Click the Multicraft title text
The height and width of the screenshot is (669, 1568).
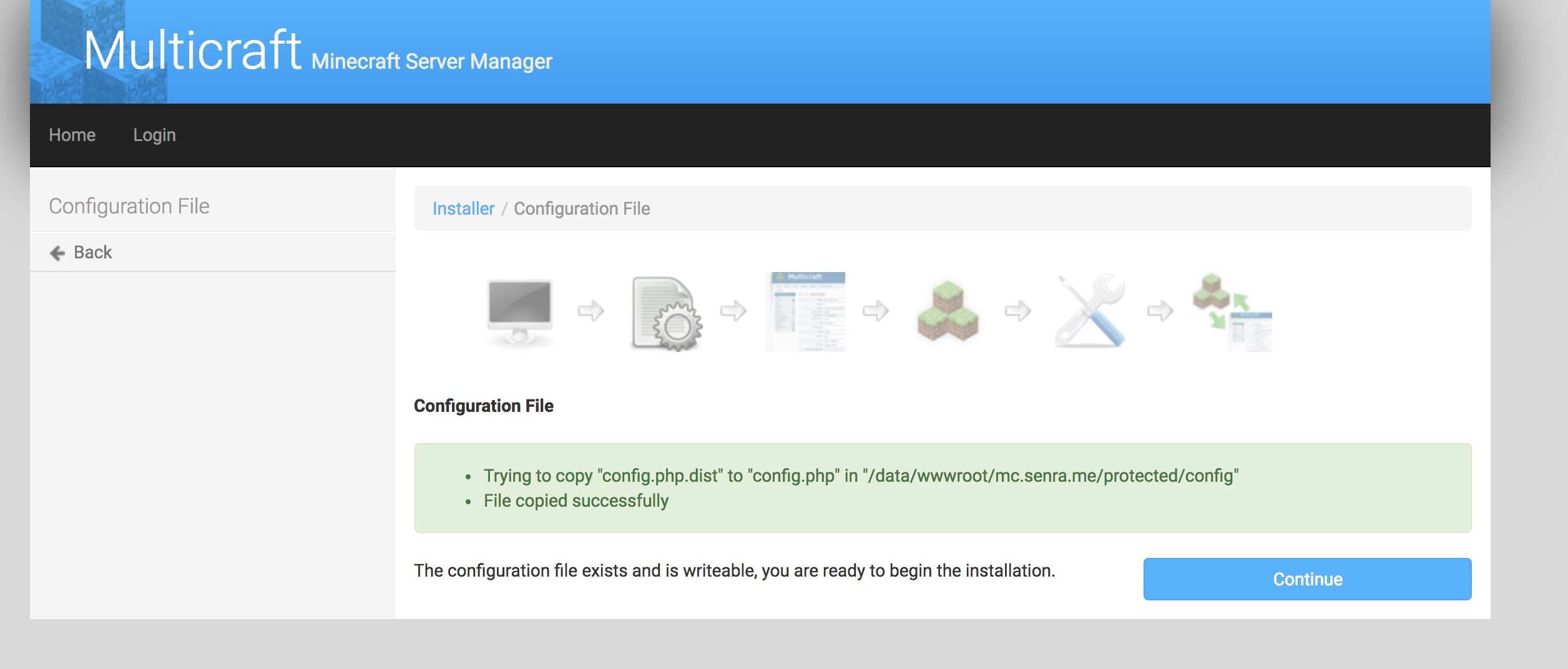click(x=192, y=50)
